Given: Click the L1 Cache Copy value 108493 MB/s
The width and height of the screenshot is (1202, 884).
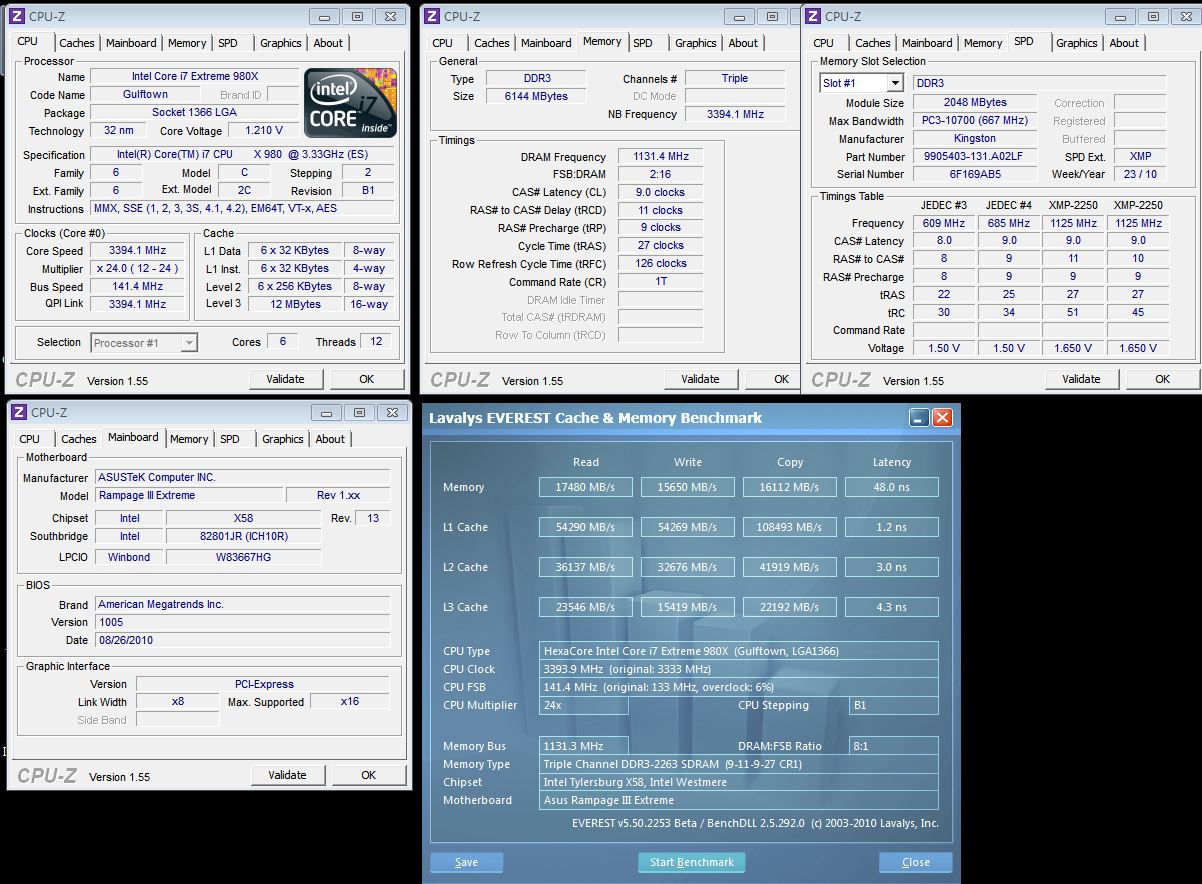Looking at the screenshot, I should point(790,527).
